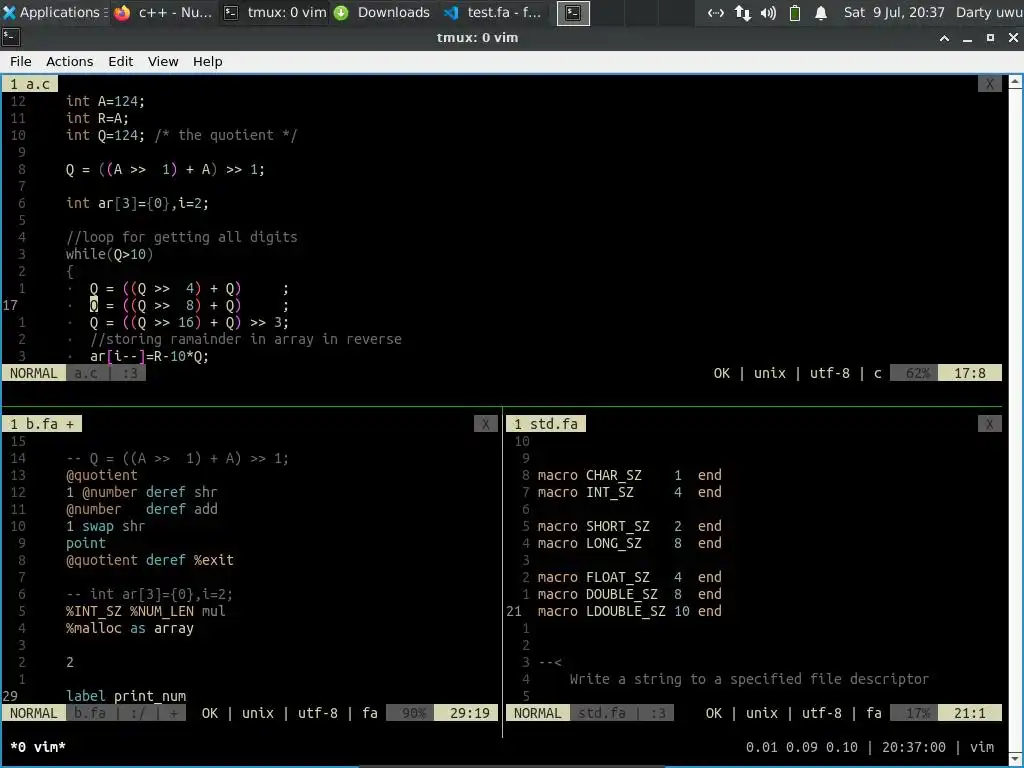Switch to VS Code test.fa taskbar window
Screen dimensions: 1024x768
point(494,12)
